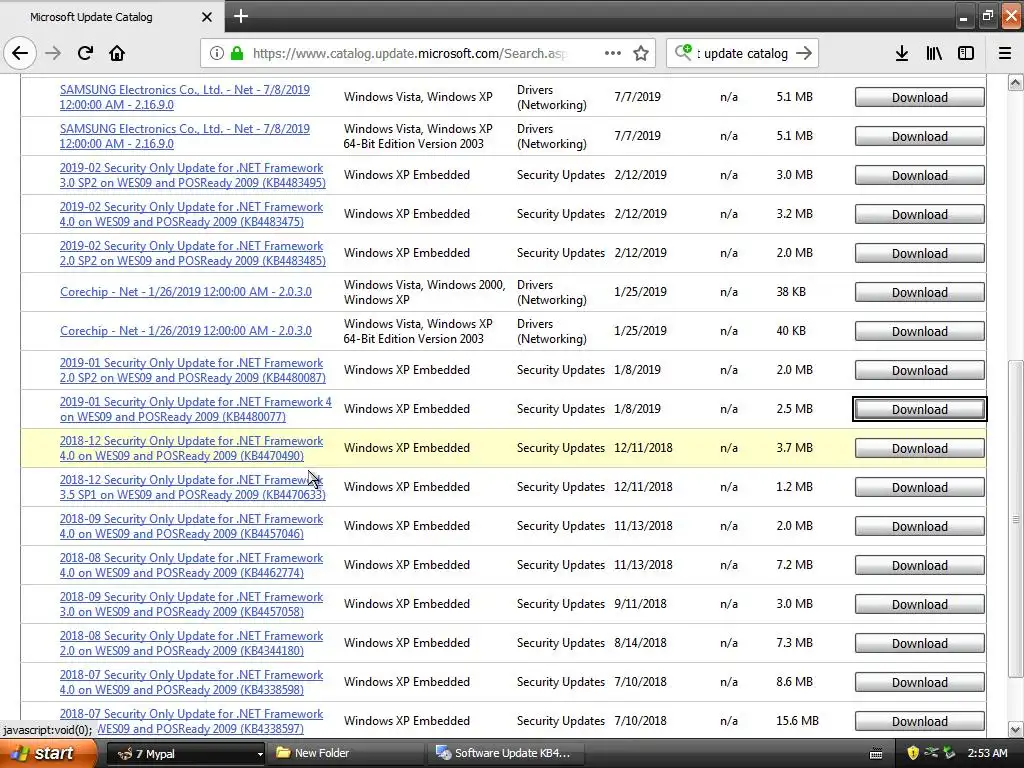Open the downloads panel
This screenshot has height=768, width=1024.
coord(902,54)
